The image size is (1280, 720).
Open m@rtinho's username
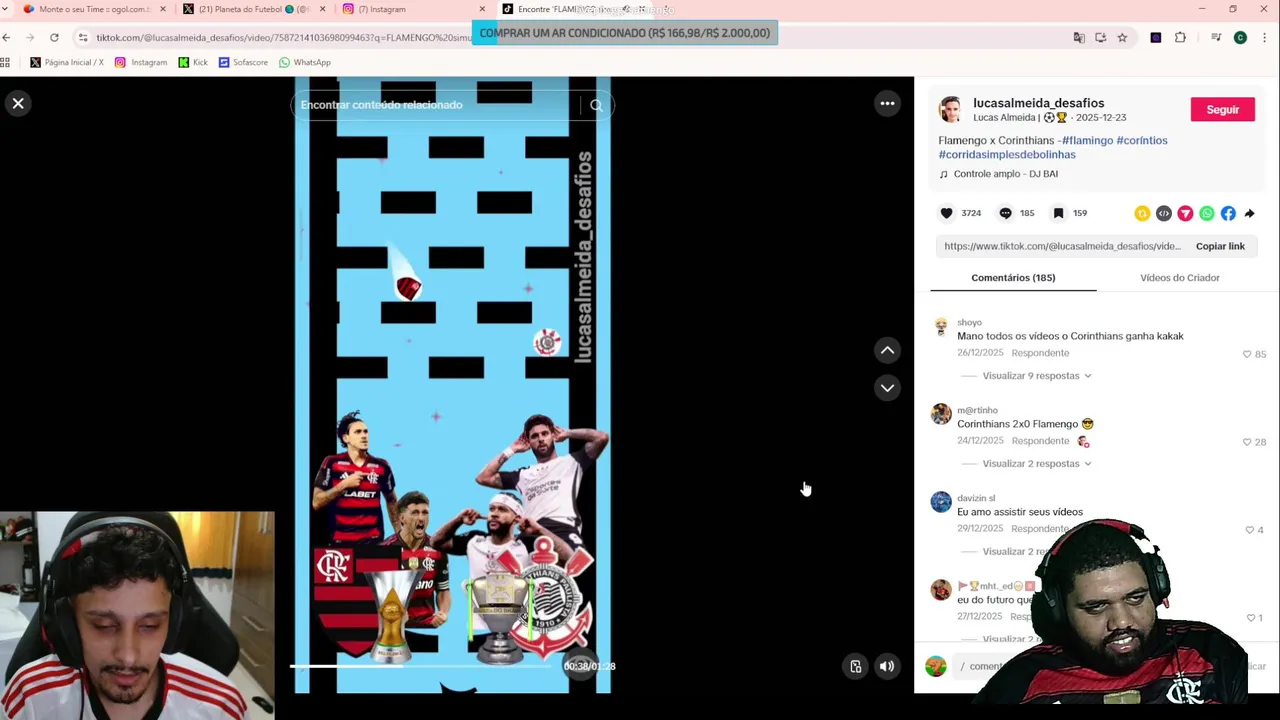[x=977, y=410]
